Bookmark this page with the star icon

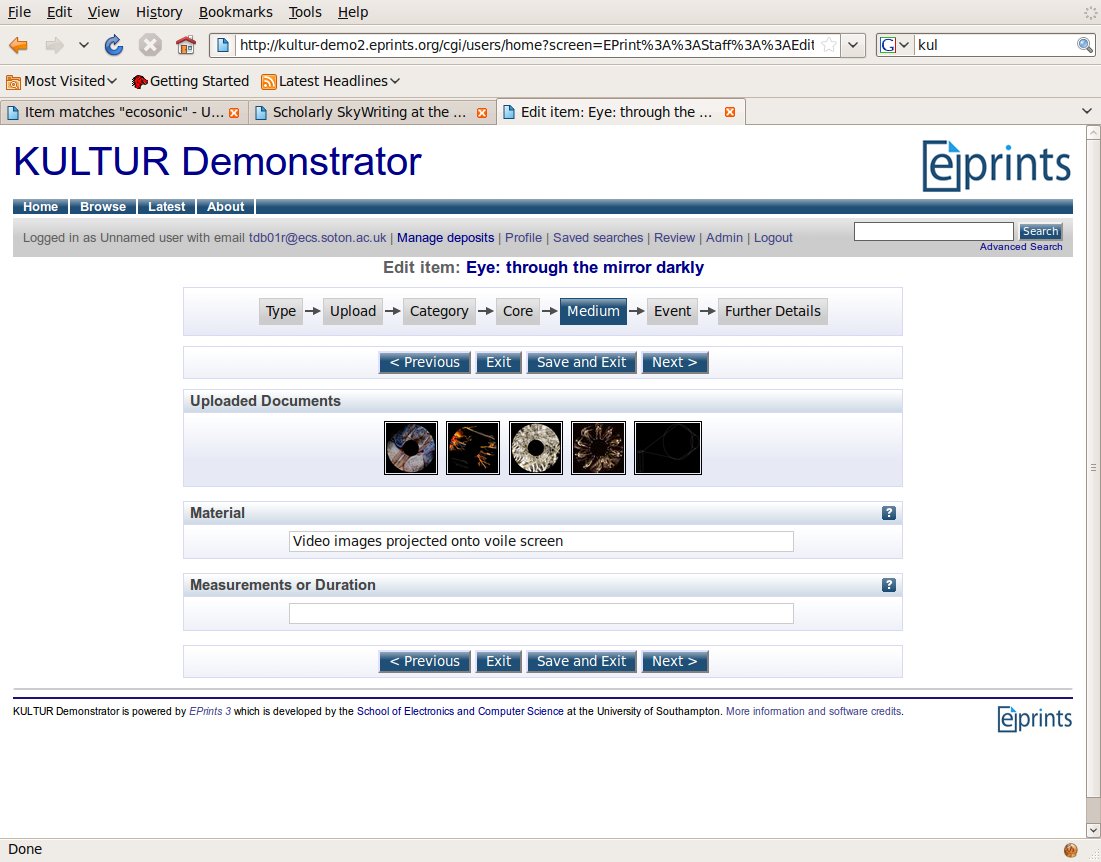(828, 45)
